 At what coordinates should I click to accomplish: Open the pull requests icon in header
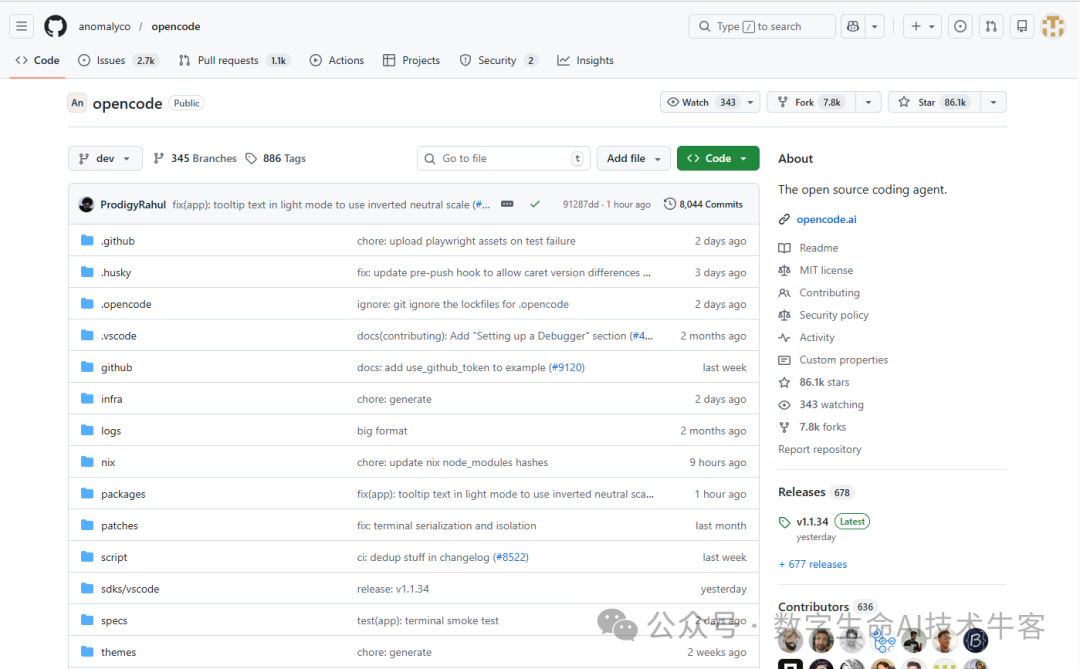click(990, 26)
